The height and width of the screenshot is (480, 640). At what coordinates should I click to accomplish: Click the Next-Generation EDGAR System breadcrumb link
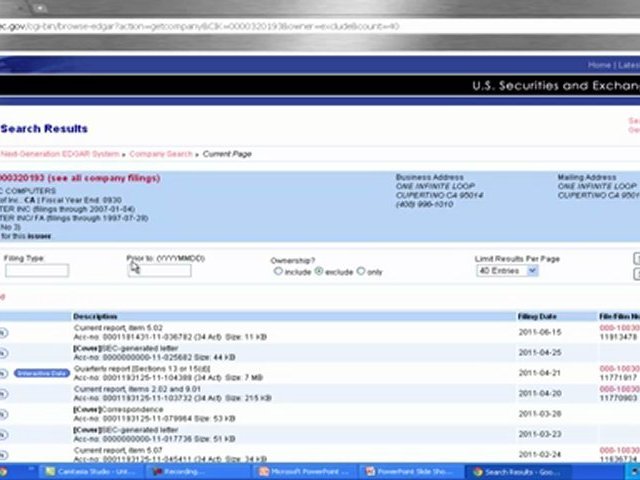point(60,154)
